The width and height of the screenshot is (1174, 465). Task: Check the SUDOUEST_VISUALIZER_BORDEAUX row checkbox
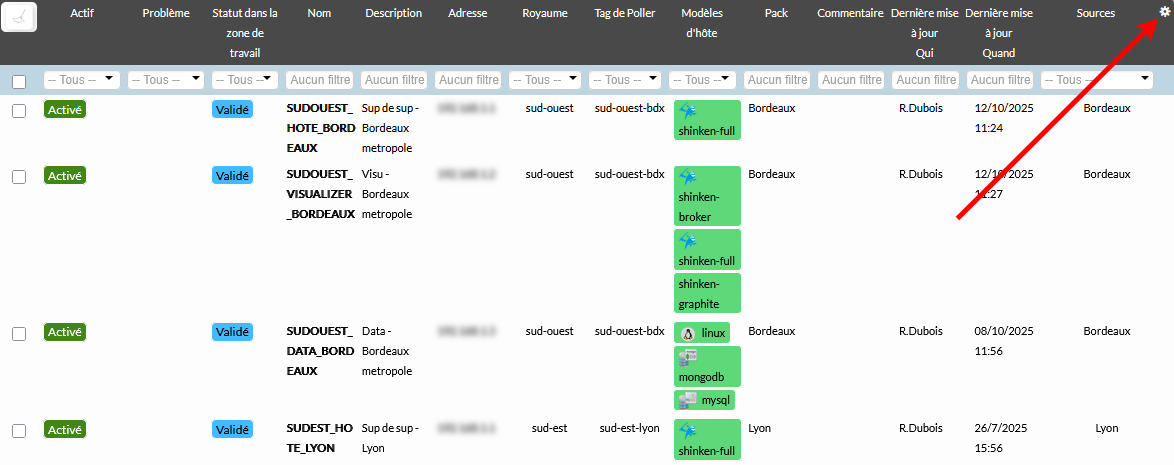19,176
